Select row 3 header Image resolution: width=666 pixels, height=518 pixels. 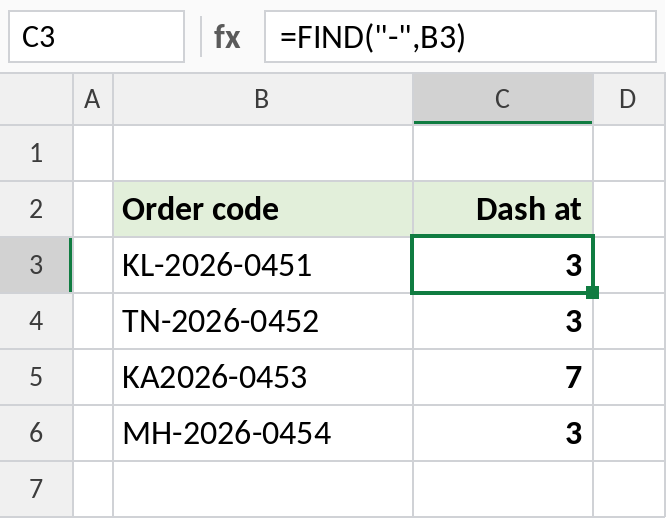37,265
